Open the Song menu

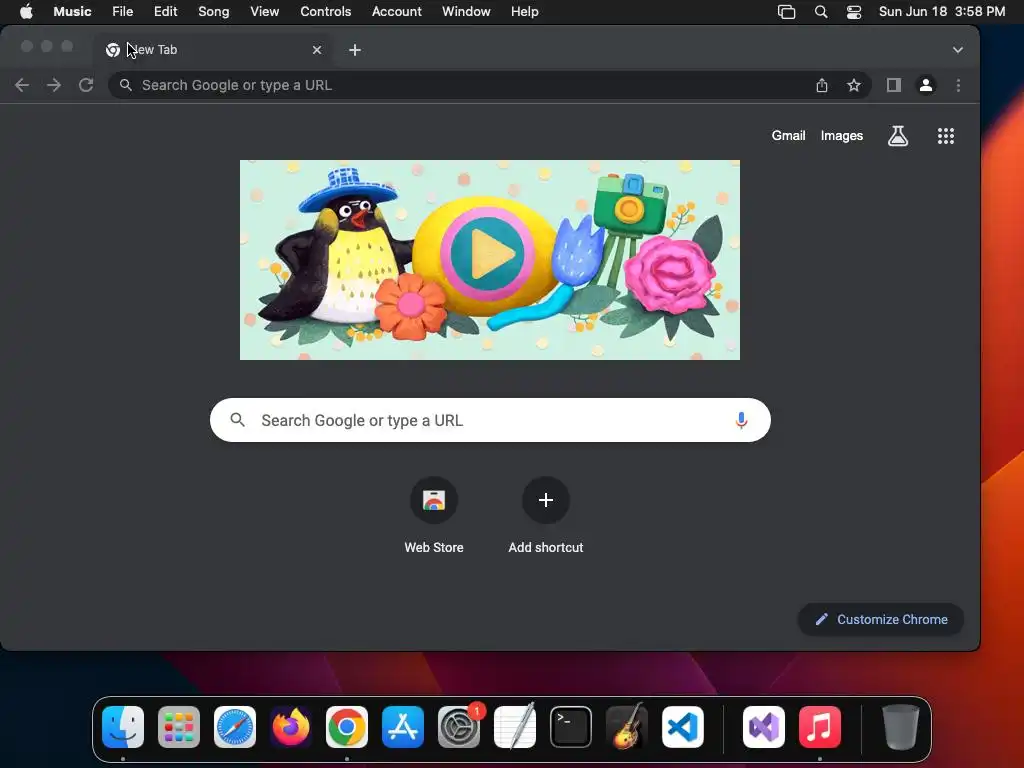pyautogui.click(x=214, y=12)
